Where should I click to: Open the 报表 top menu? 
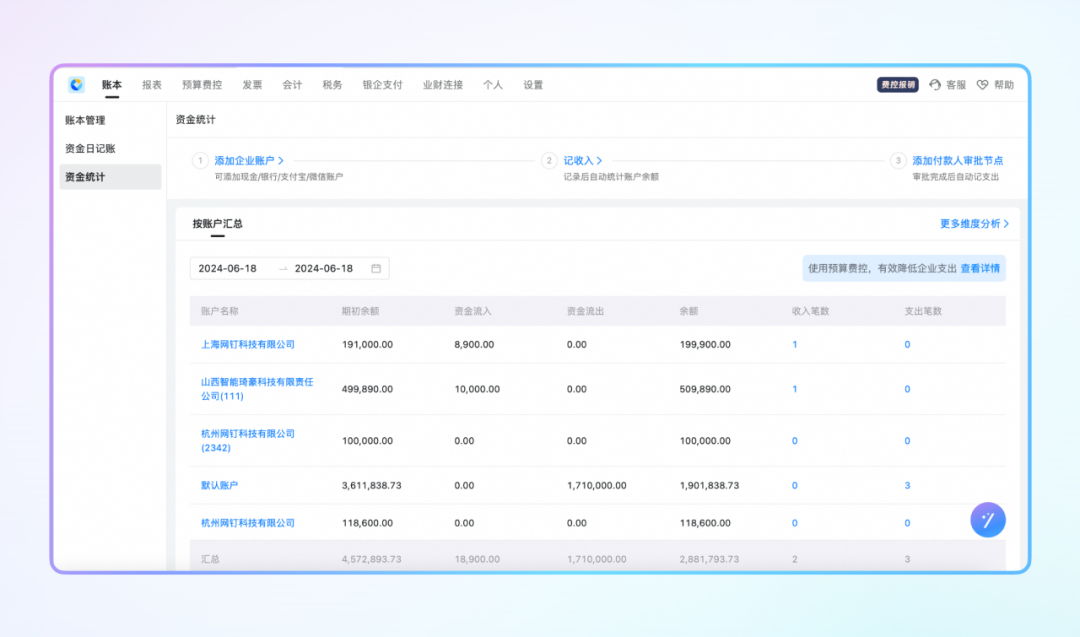tap(152, 85)
